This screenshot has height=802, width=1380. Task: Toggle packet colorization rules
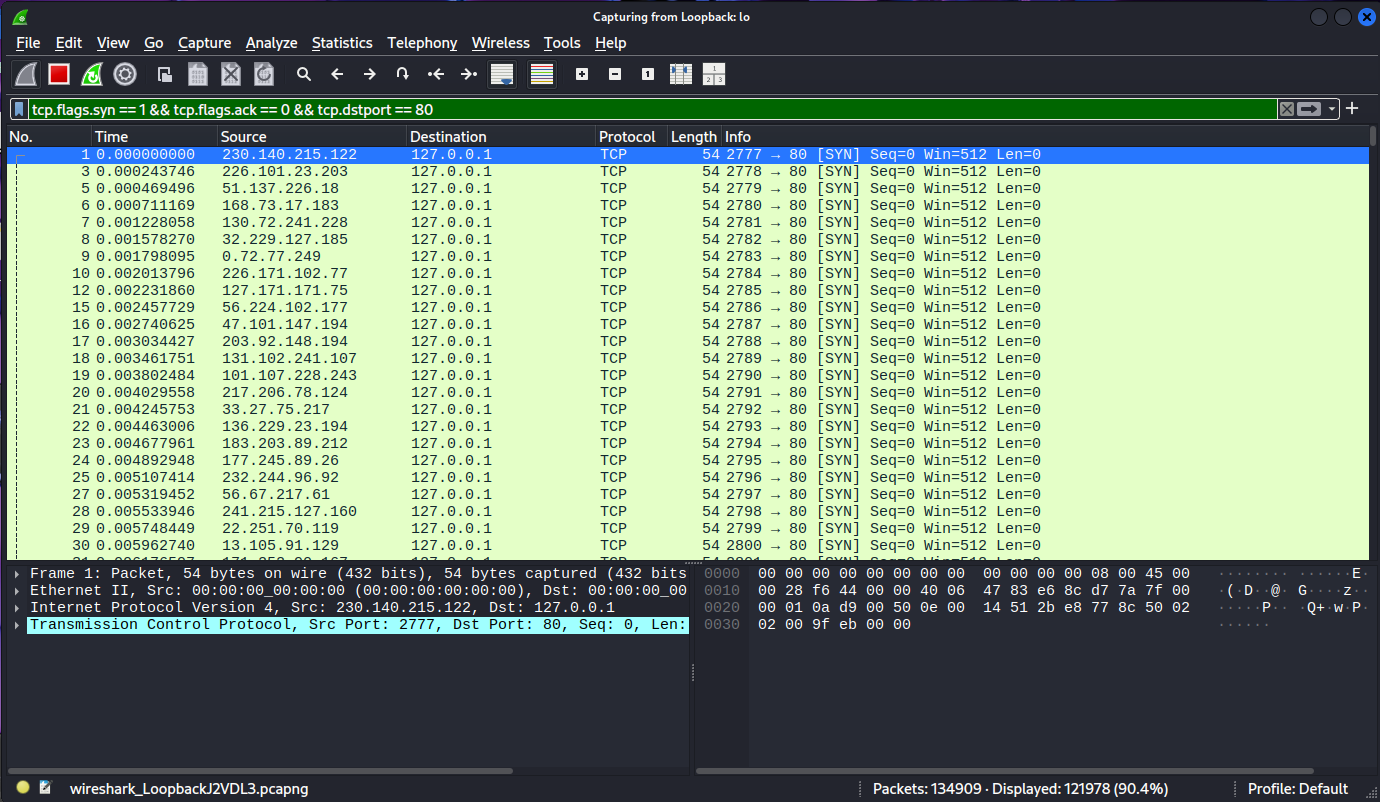click(542, 74)
